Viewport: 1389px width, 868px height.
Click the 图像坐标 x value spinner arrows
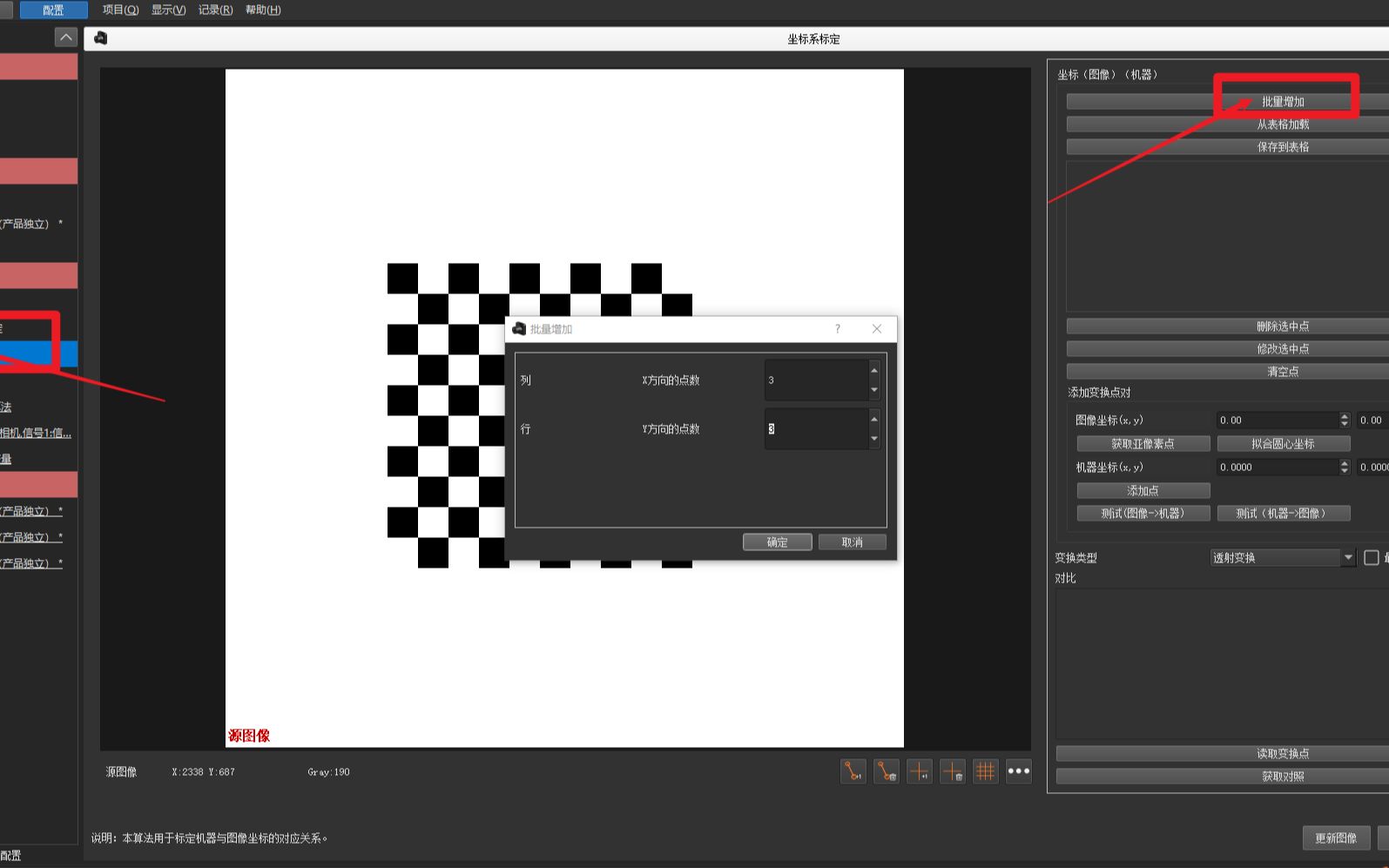click(1345, 421)
